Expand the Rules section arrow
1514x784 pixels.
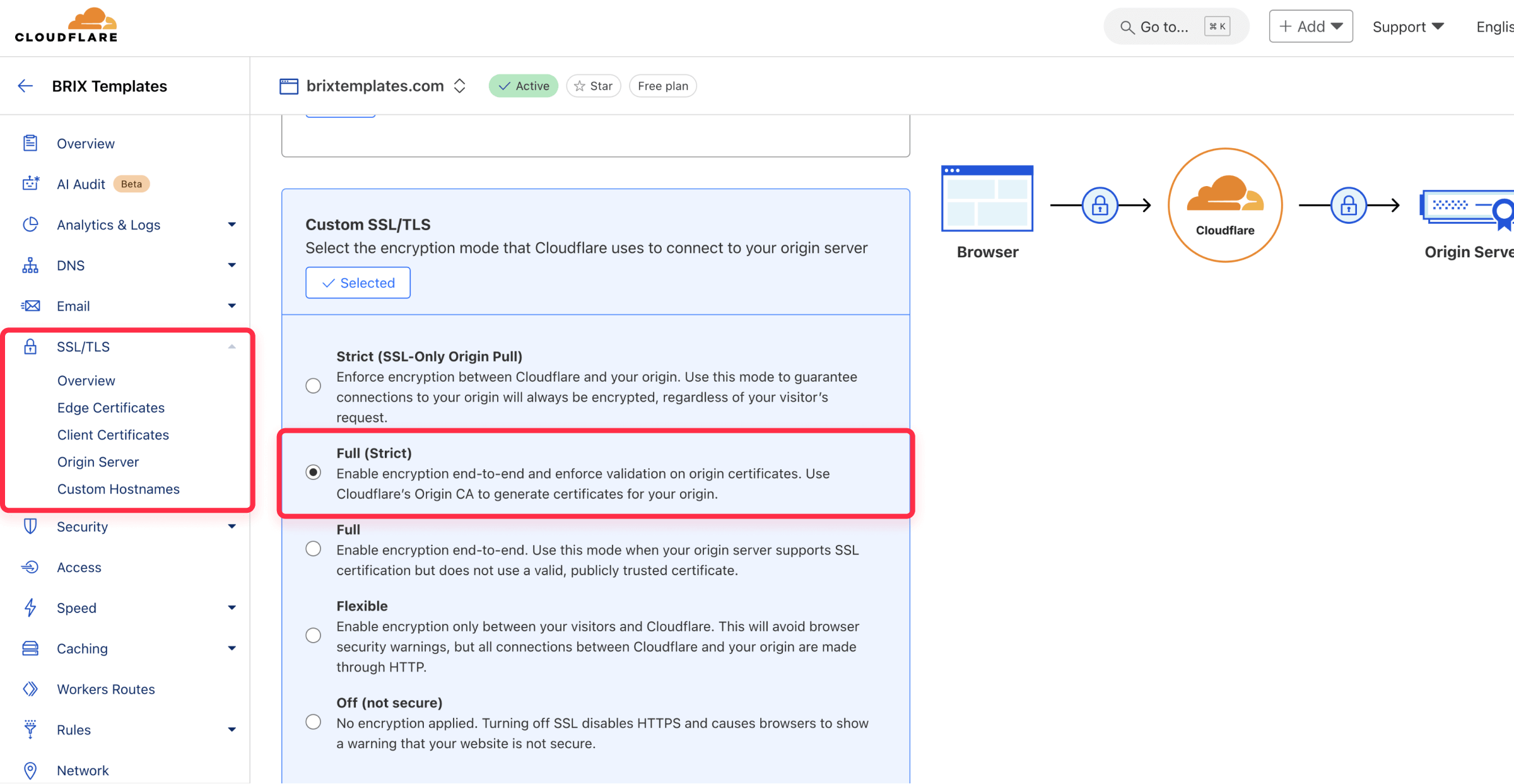click(x=232, y=729)
